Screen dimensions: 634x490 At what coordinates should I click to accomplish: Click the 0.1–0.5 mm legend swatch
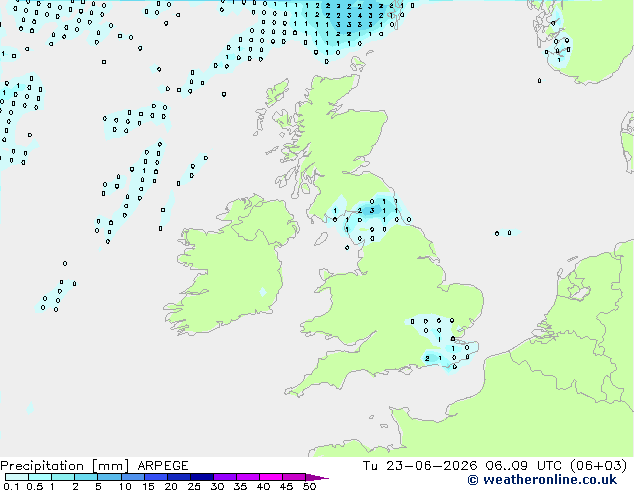(x=17, y=477)
